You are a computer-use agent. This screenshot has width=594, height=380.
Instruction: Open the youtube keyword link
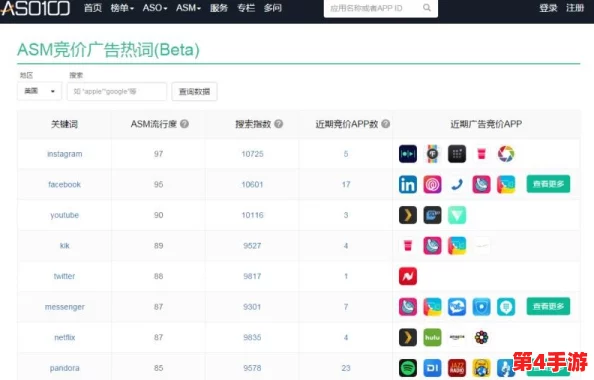pyautogui.click(x=64, y=215)
